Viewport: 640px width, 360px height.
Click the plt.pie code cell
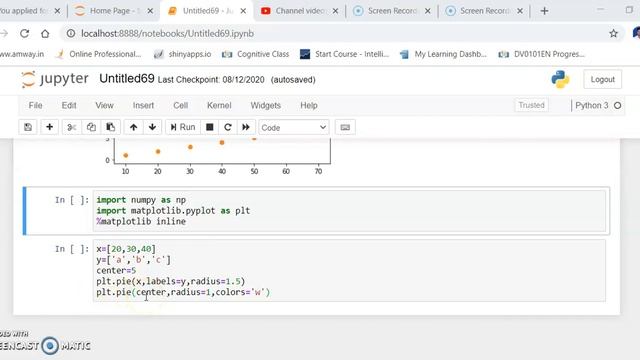tap(349, 271)
